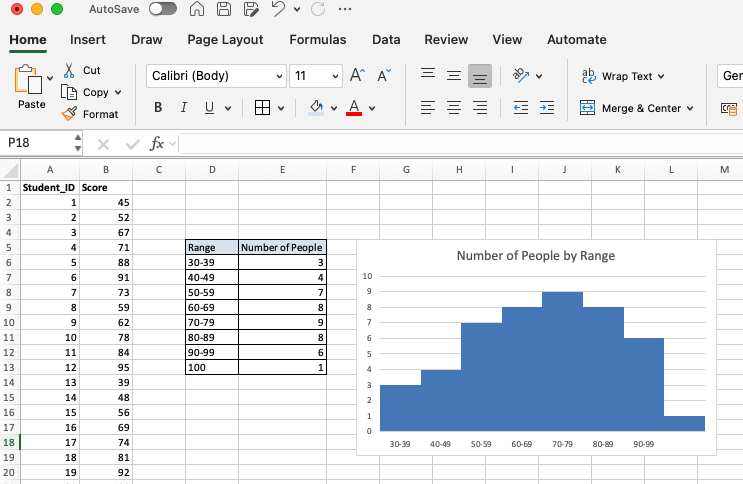Click the Undo arrow icon
Screen dimensions: 743x484
(x=279, y=9)
